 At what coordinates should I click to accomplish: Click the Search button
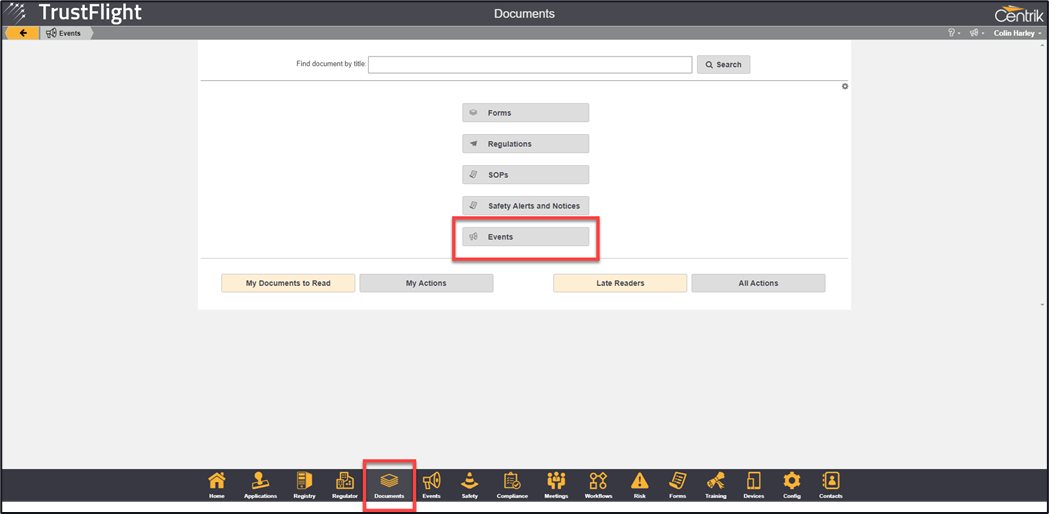point(723,64)
